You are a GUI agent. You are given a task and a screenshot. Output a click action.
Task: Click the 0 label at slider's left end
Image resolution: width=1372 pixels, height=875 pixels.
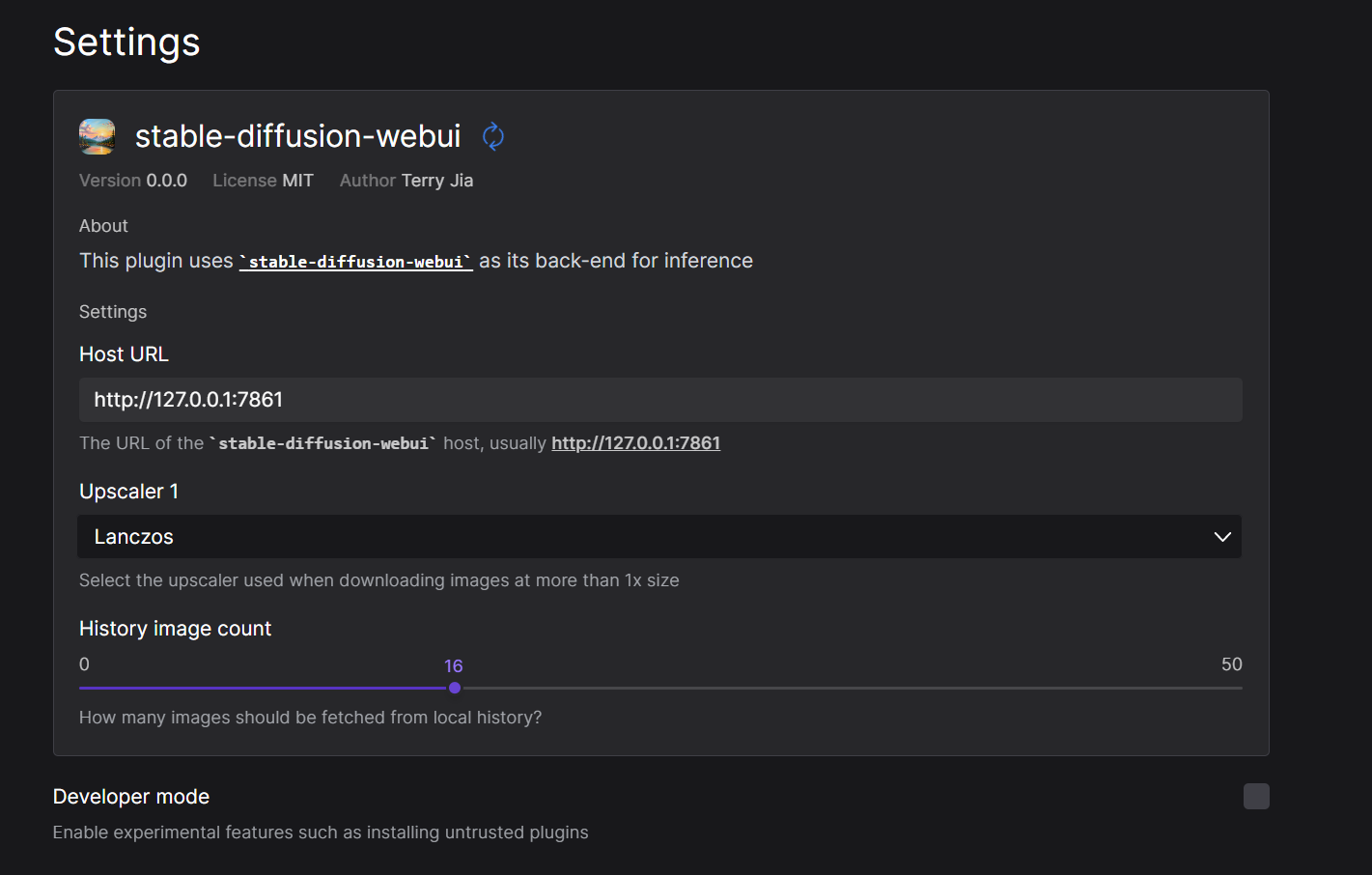click(84, 664)
